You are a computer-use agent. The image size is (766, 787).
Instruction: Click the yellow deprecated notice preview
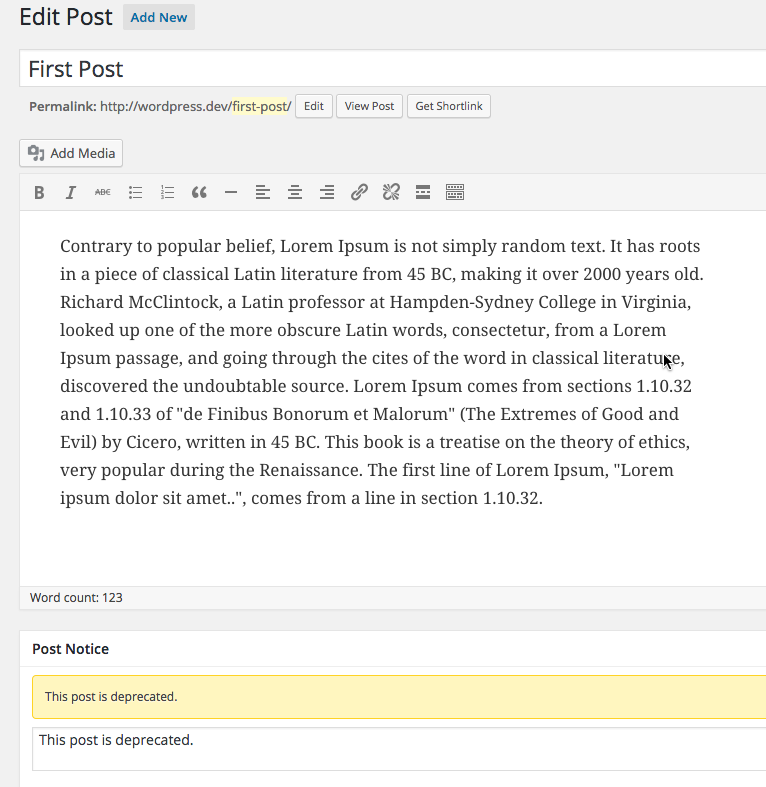[x=399, y=697]
